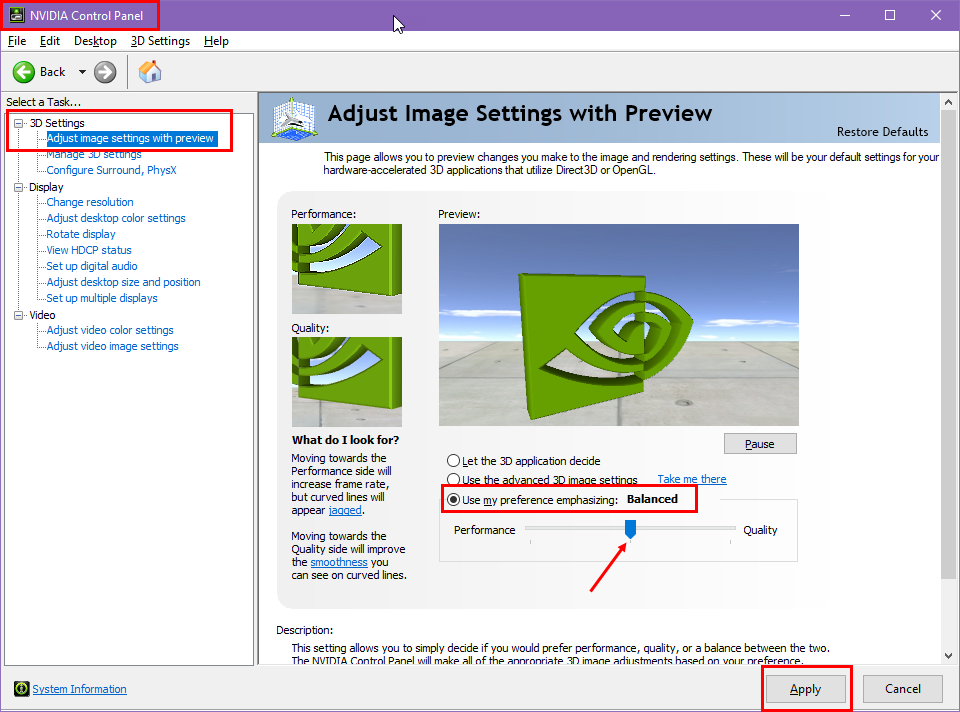Image resolution: width=960 pixels, height=712 pixels.
Task: Open the Edit menu
Action: click(50, 41)
